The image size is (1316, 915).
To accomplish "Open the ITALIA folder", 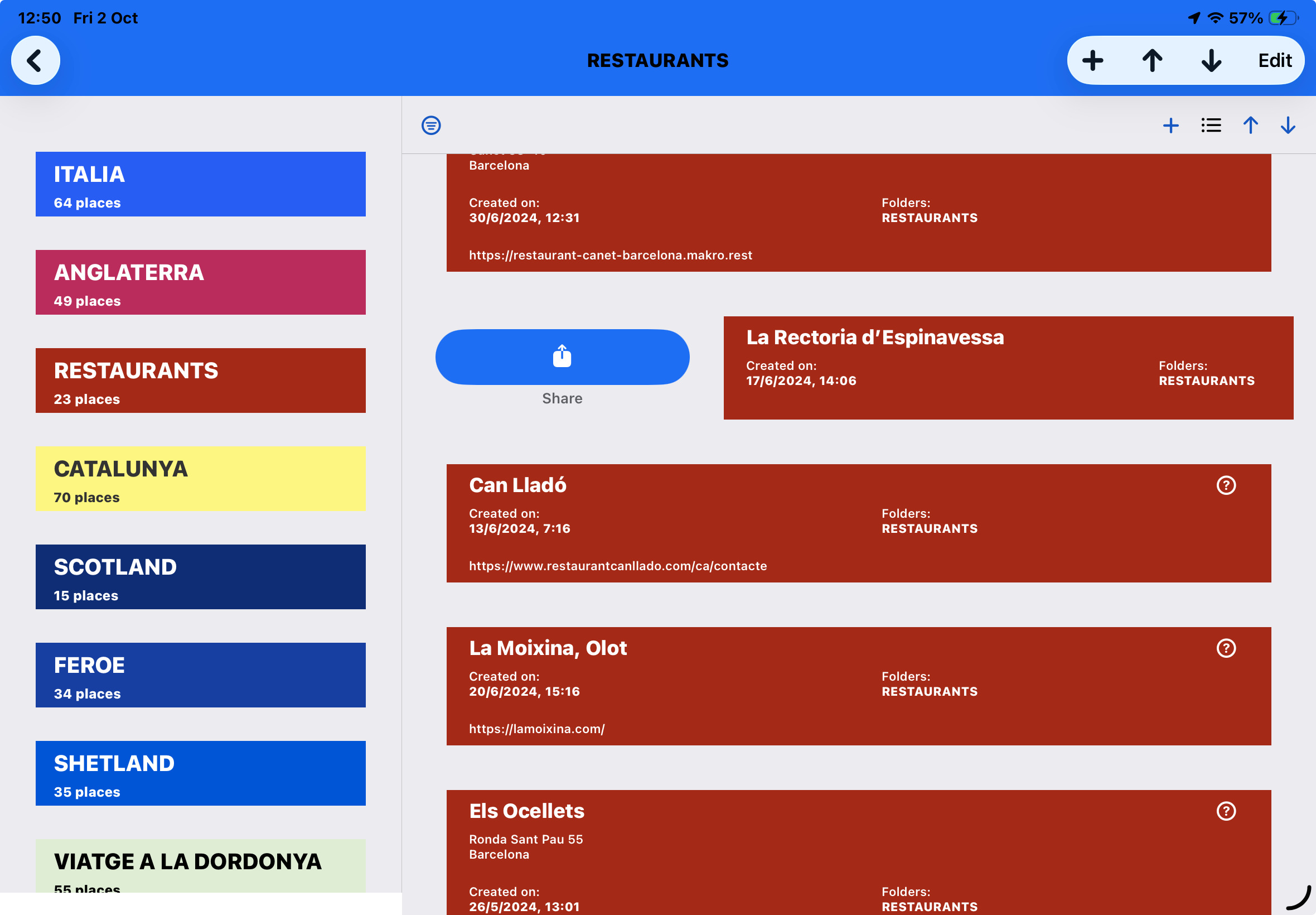I will (x=201, y=184).
